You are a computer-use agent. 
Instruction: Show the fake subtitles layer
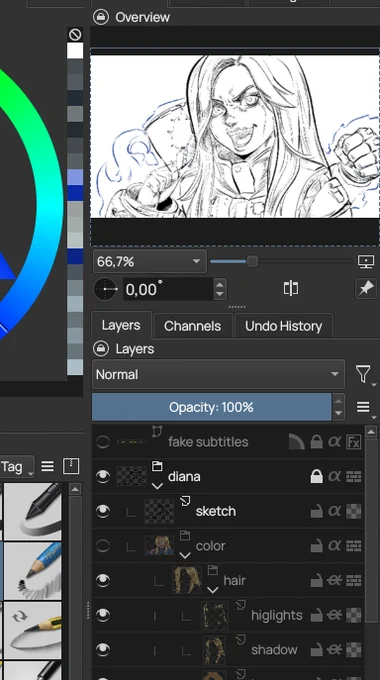tap(103, 442)
